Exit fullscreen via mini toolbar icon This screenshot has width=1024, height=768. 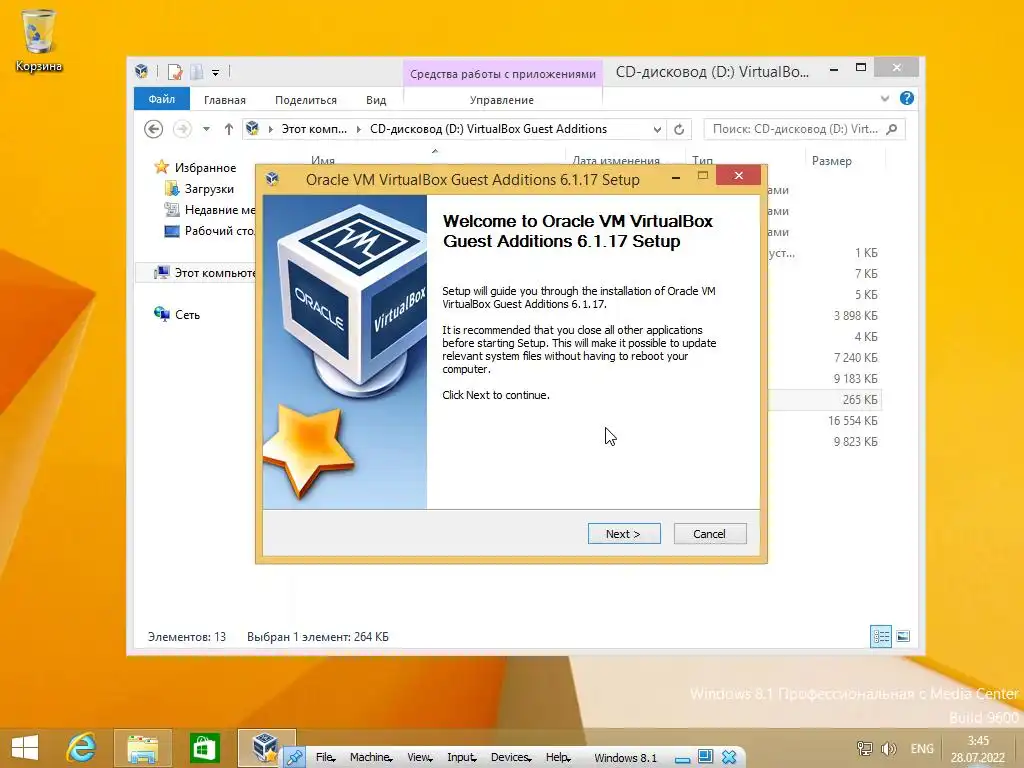(x=705, y=757)
